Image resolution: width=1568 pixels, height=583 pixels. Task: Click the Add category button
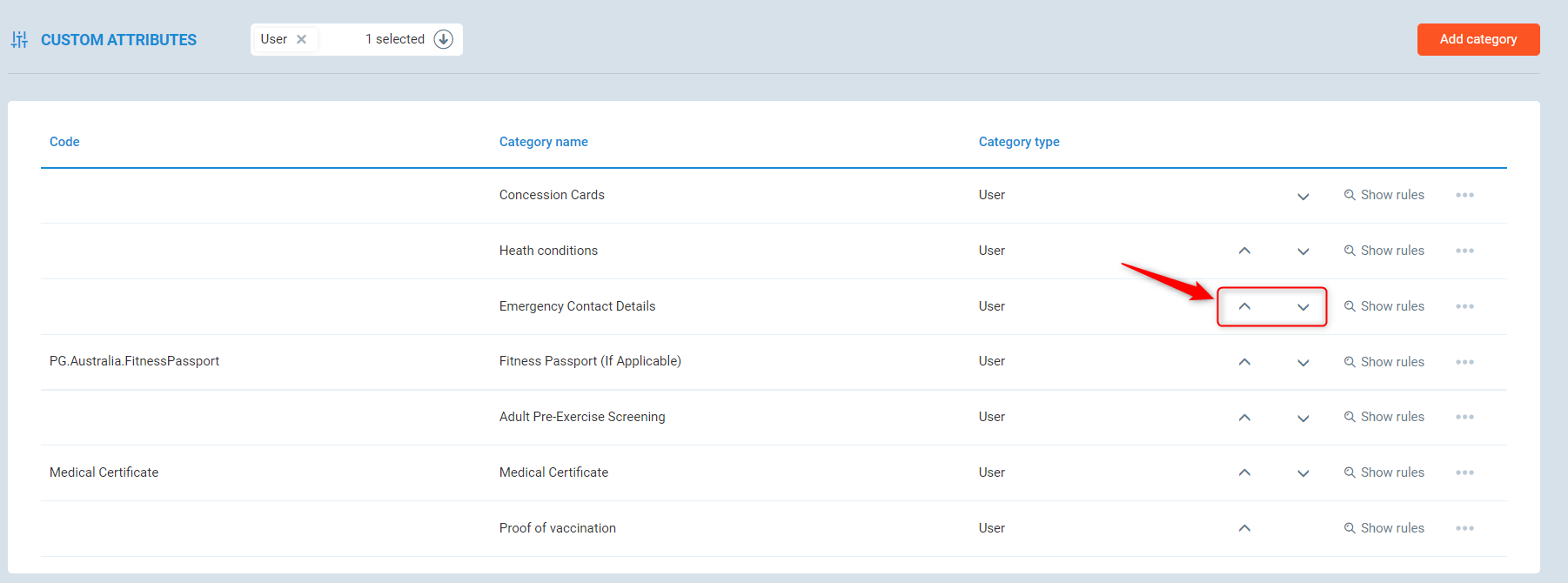pos(1478,39)
